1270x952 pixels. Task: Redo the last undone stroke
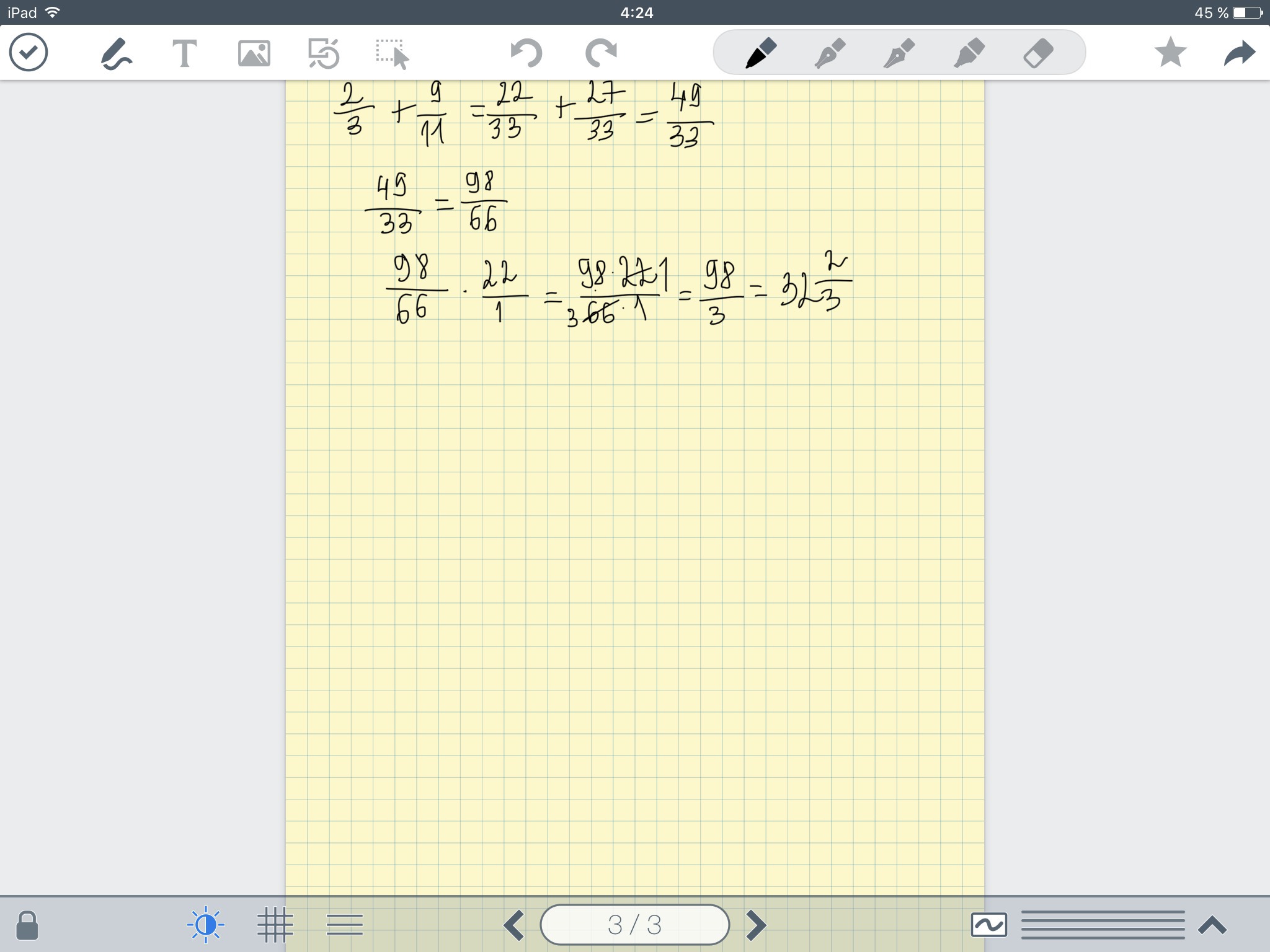click(x=601, y=53)
